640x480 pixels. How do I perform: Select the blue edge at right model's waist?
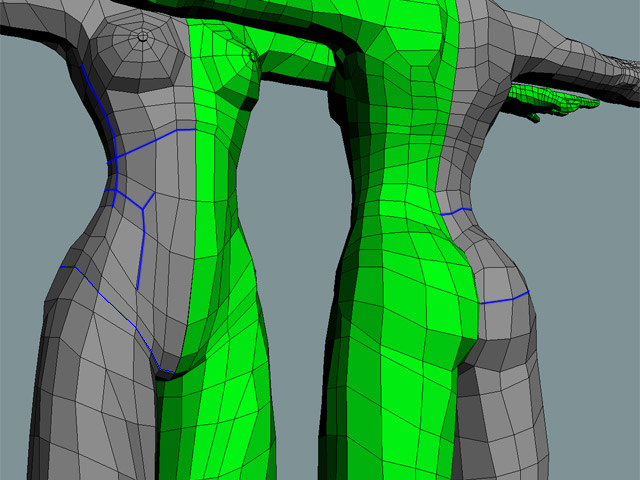click(x=455, y=211)
